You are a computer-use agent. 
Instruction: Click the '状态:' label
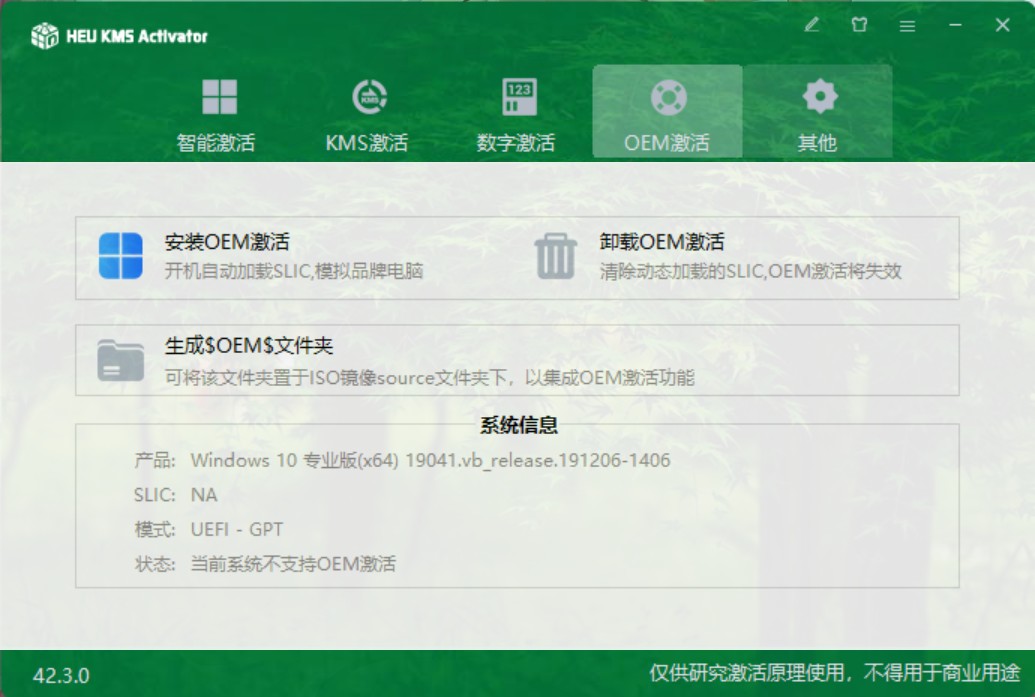(155, 564)
